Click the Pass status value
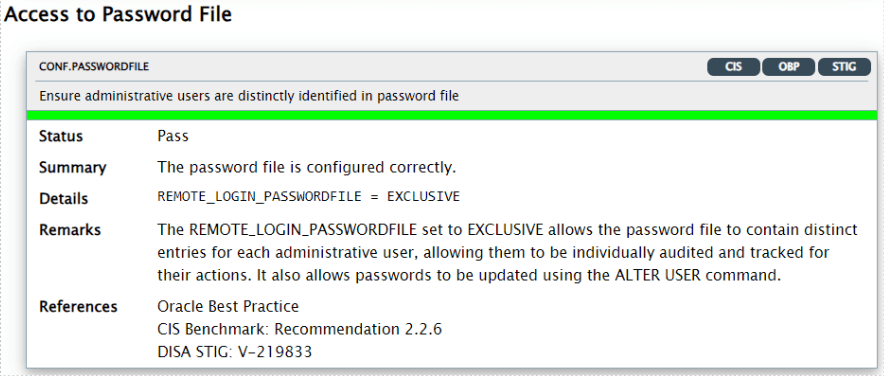Screen dimensions: 884x376 tap(173, 136)
